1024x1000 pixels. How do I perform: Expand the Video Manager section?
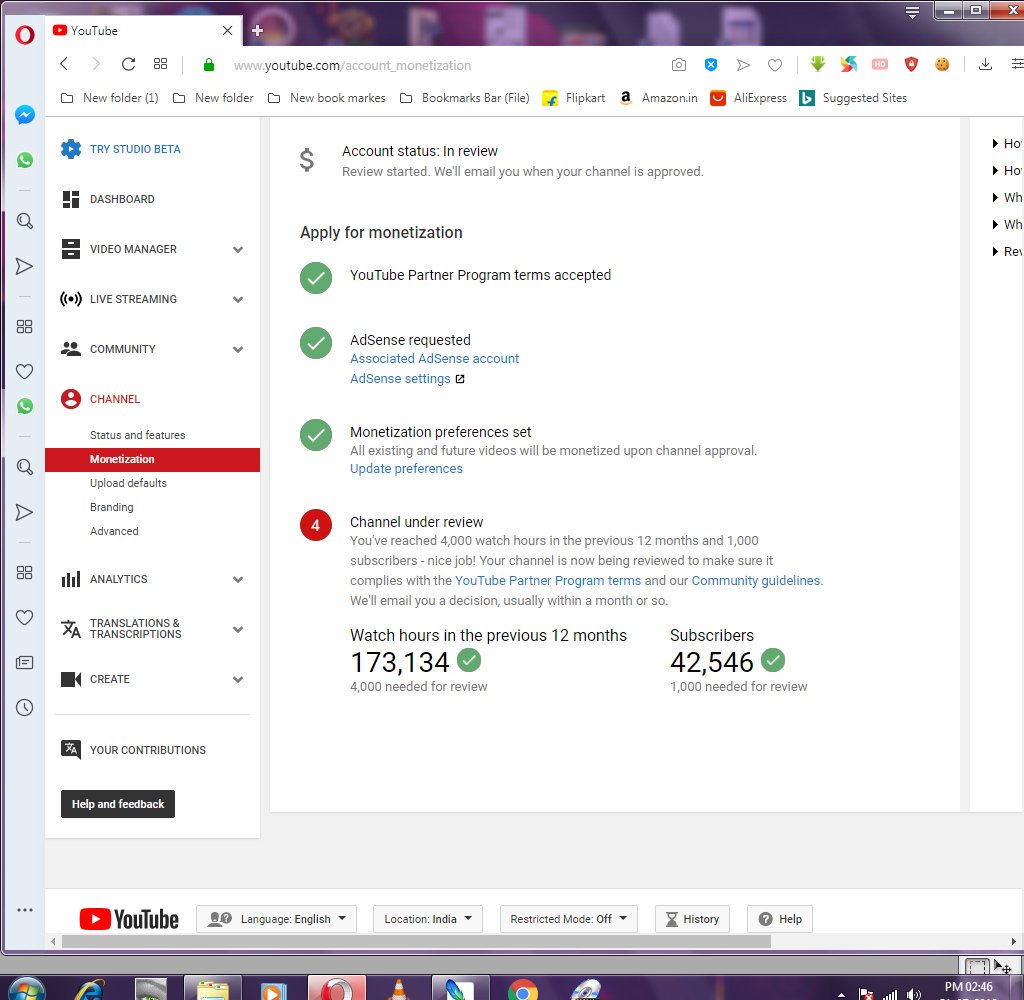pos(238,250)
